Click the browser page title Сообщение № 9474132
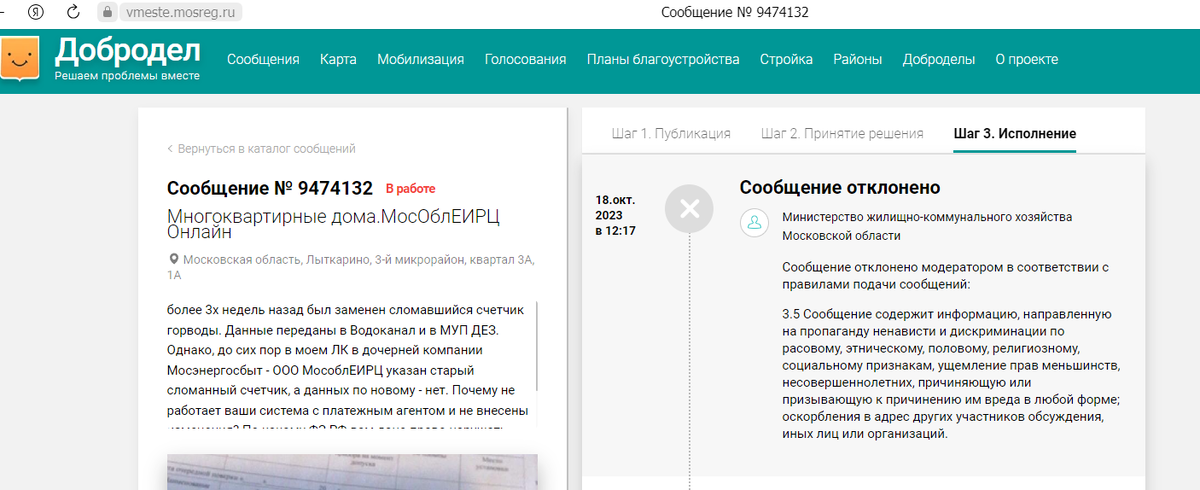Image resolution: width=1200 pixels, height=490 pixels. pos(735,12)
